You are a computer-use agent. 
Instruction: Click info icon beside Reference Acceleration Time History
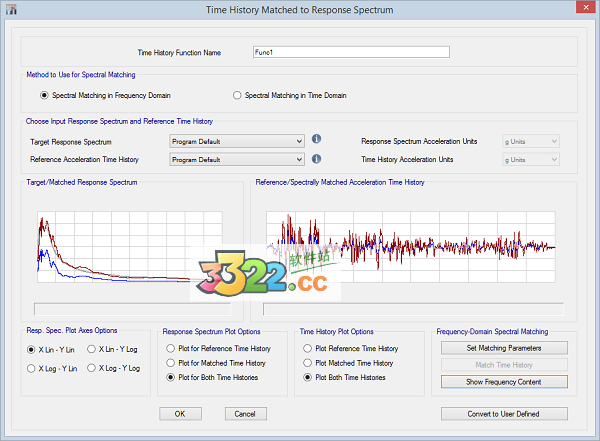coord(316,158)
